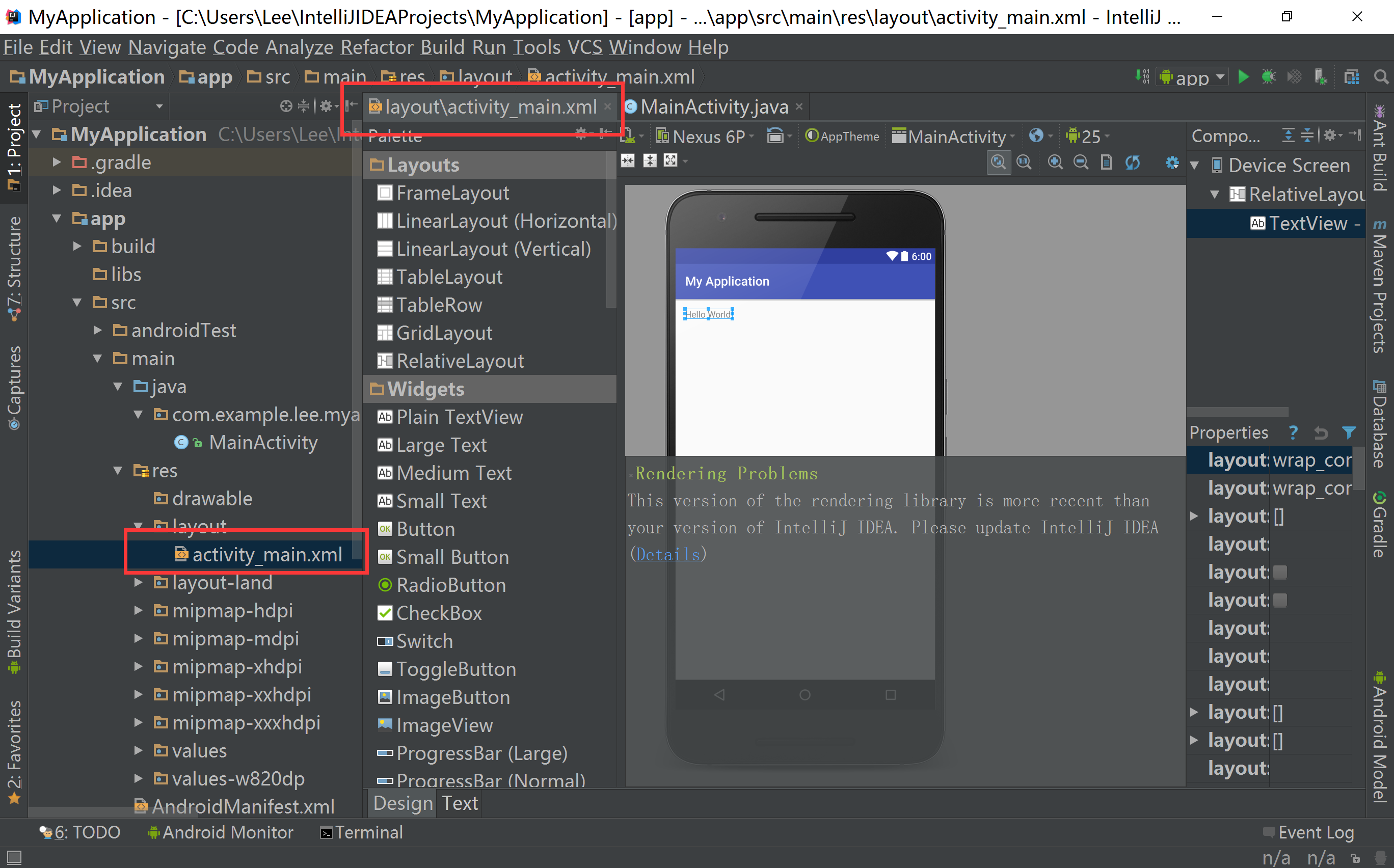This screenshot has width=1394, height=868.
Task: Click the AppTheme theme selector
Action: tap(842, 136)
